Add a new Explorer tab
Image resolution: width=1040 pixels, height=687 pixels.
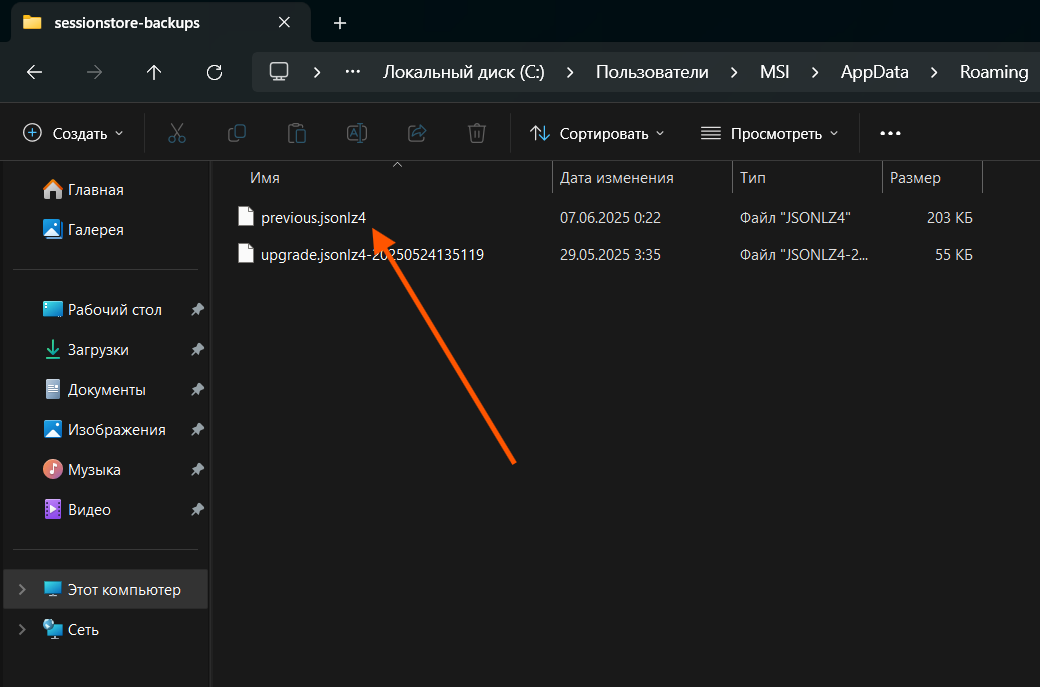tap(340, 23)
